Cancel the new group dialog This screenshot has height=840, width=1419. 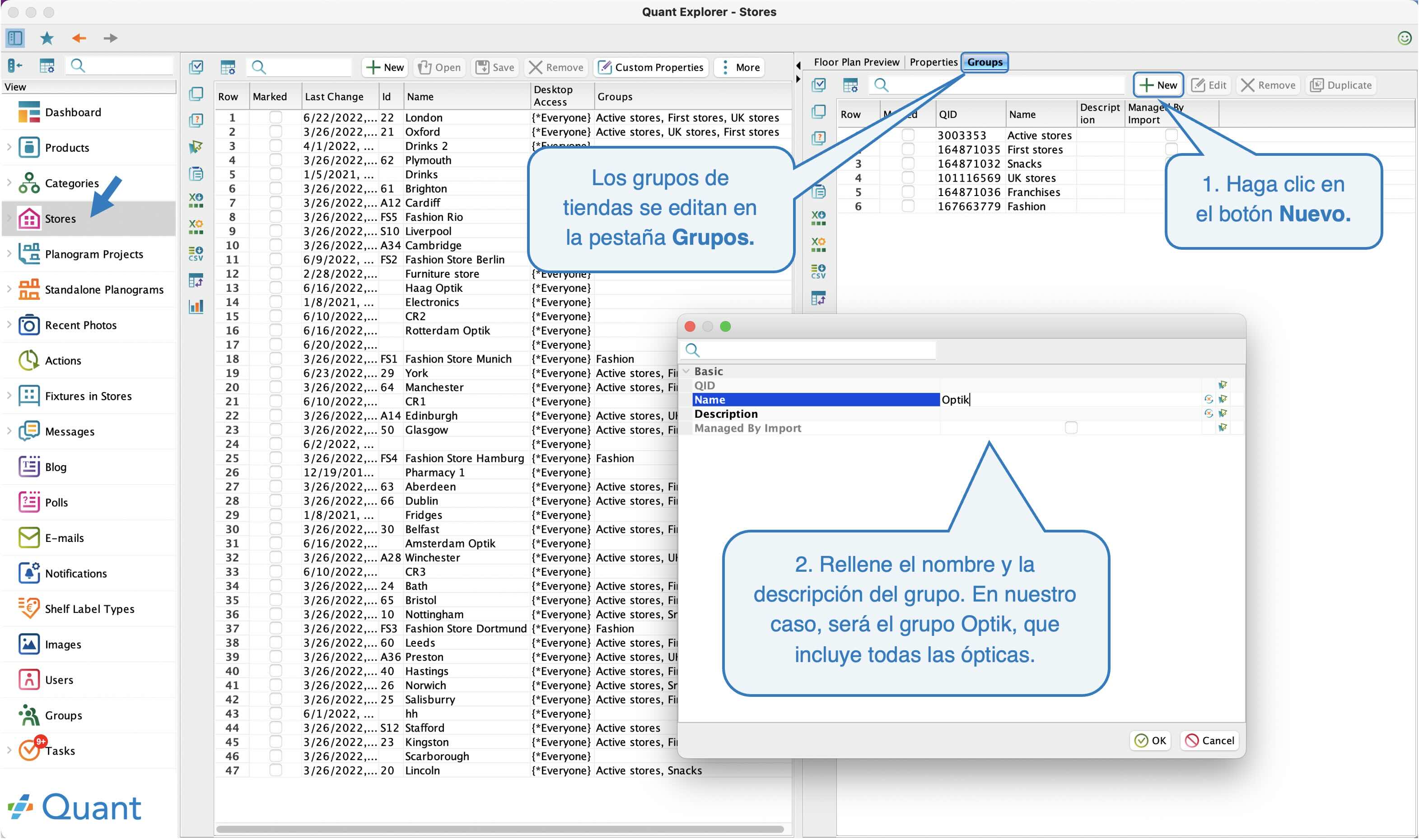pyautogui.click(x=1209, y=740)
